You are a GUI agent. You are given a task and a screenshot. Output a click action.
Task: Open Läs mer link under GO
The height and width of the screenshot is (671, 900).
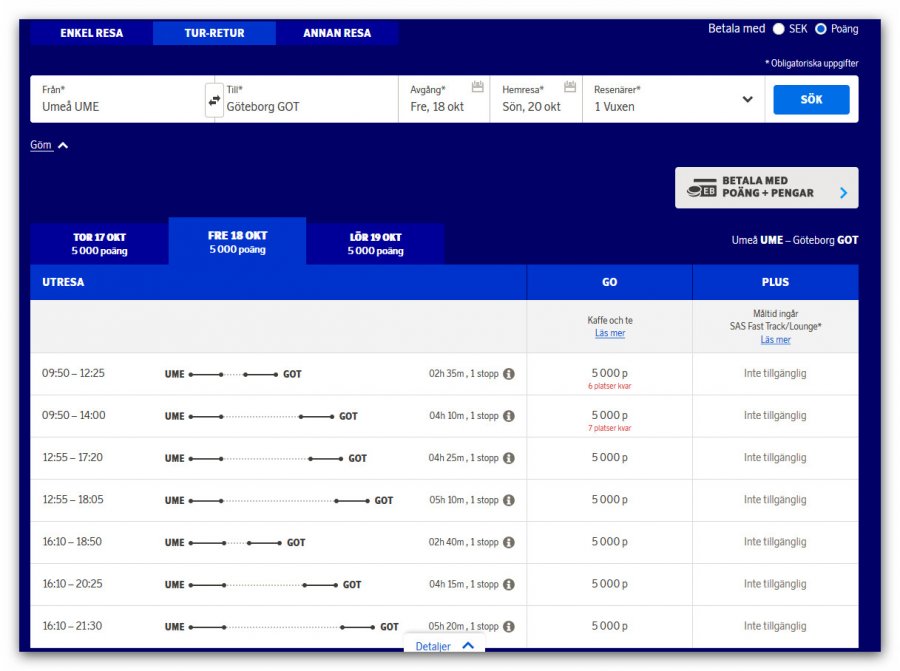point(609,333)
